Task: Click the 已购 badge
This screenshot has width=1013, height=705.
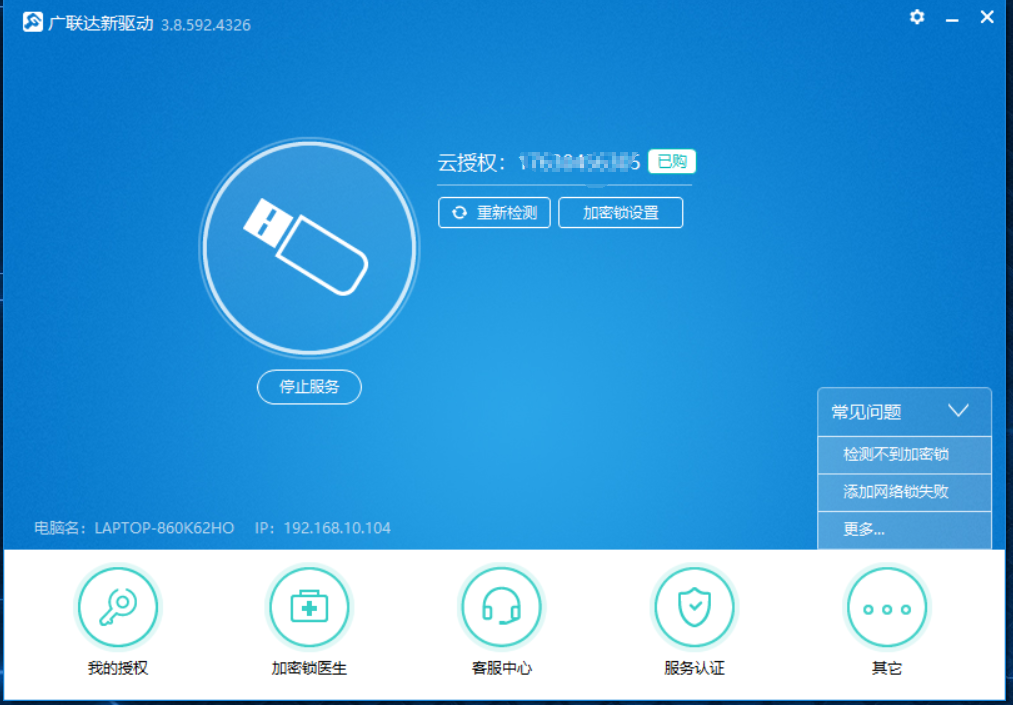Action: coord(672,161)
